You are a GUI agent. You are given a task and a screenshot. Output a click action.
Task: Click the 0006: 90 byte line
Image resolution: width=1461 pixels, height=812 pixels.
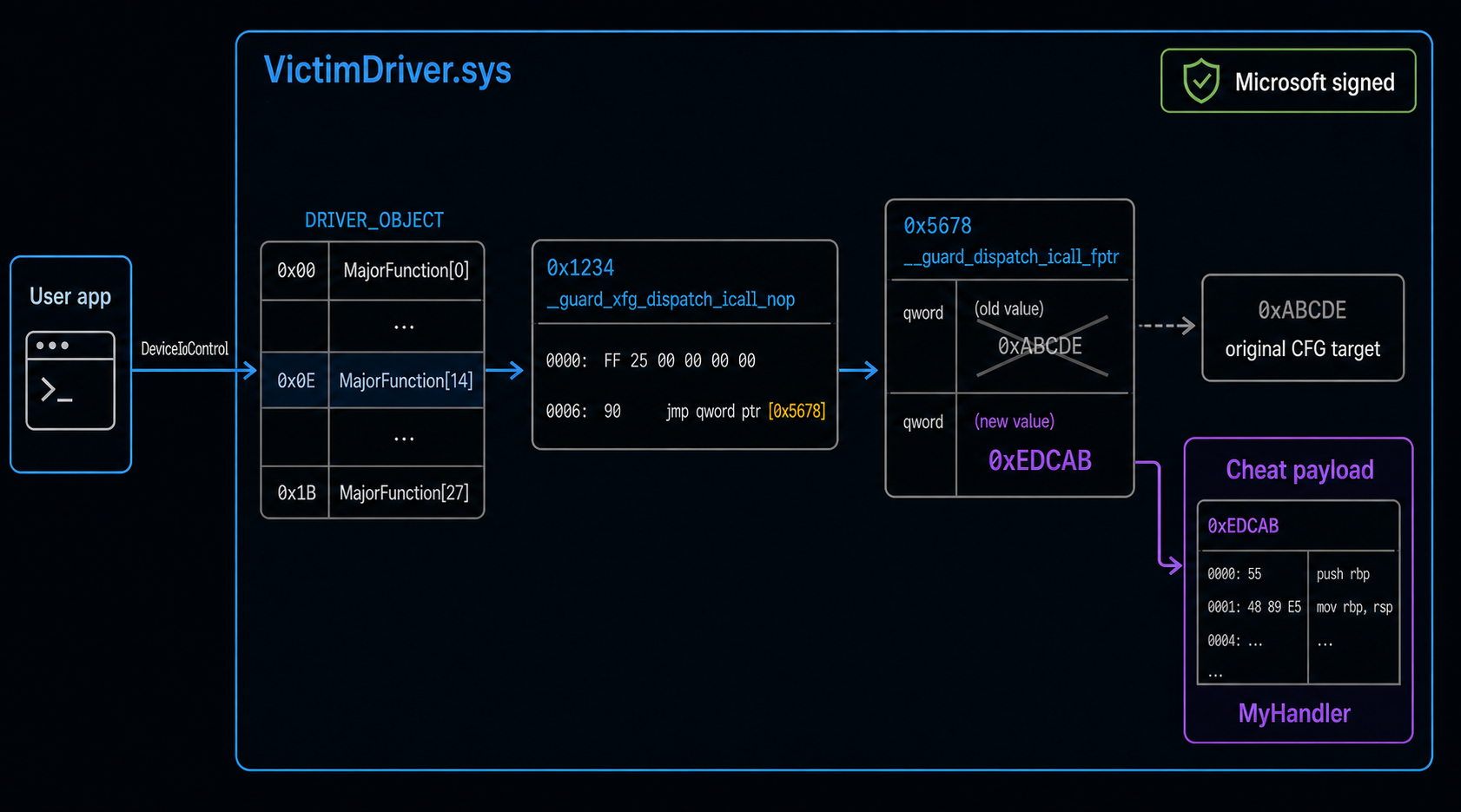(x=583, y=411)
